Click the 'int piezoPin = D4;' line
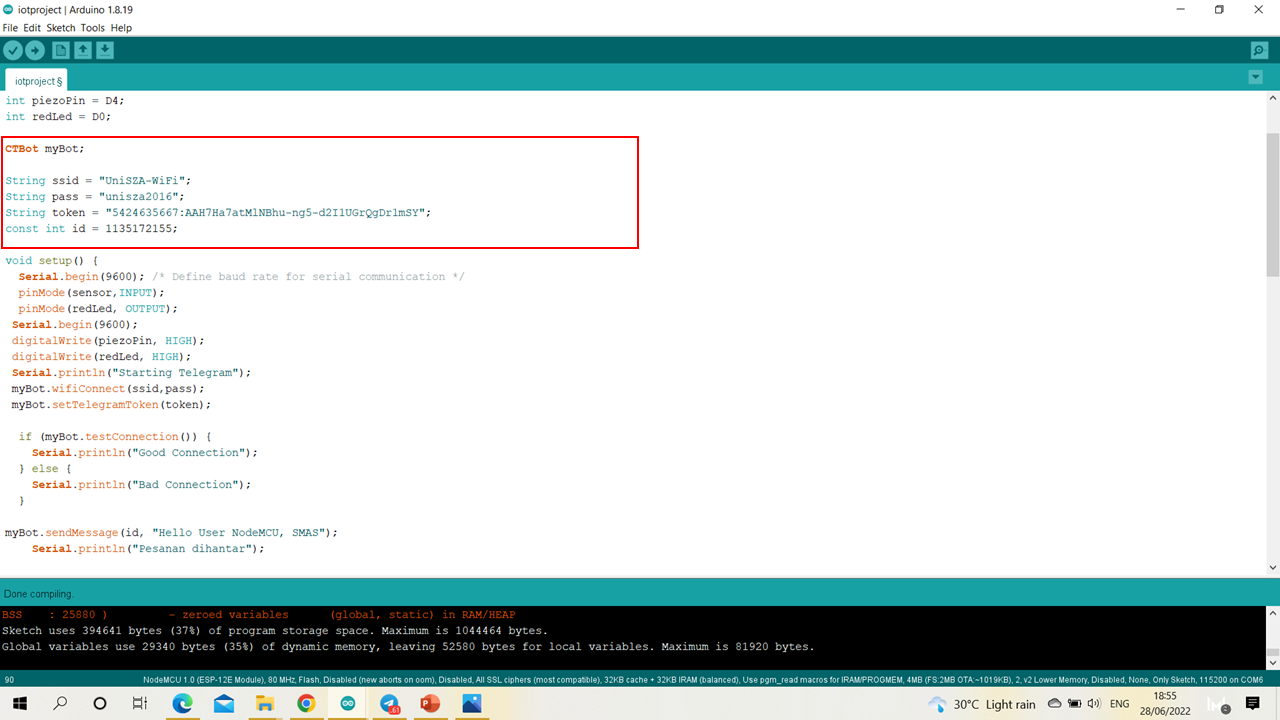Image resolution: width=1280 pixels, height=720 pixels. [65, 101]
